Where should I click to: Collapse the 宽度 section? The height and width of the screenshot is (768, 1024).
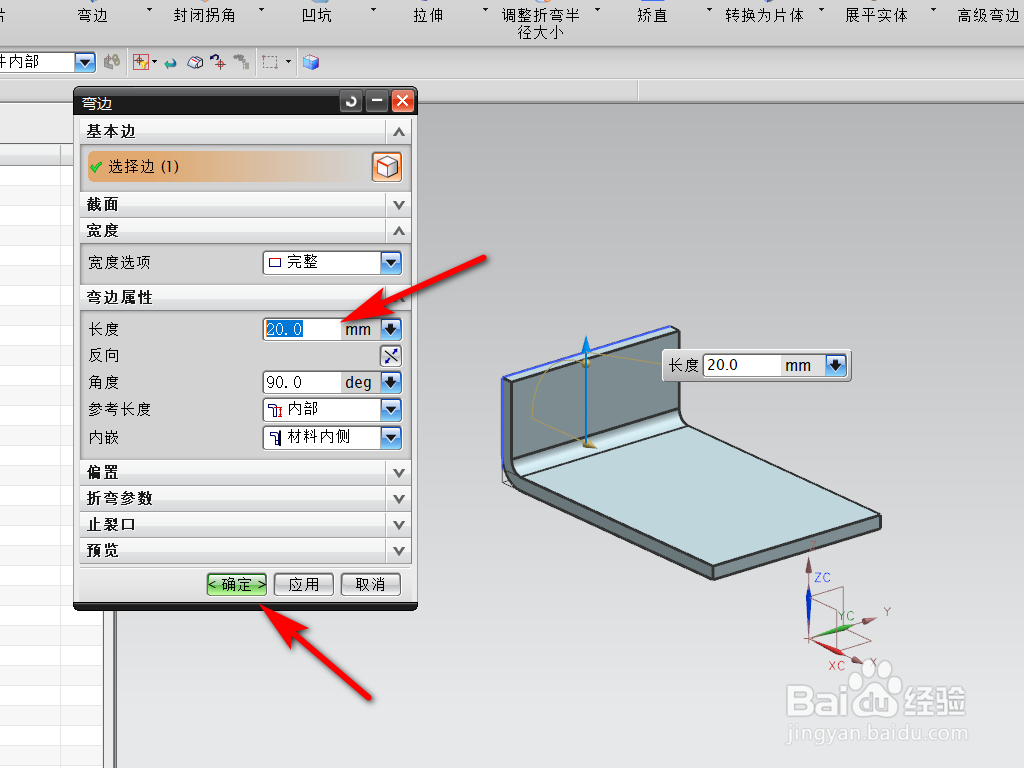tap(399, 231)
